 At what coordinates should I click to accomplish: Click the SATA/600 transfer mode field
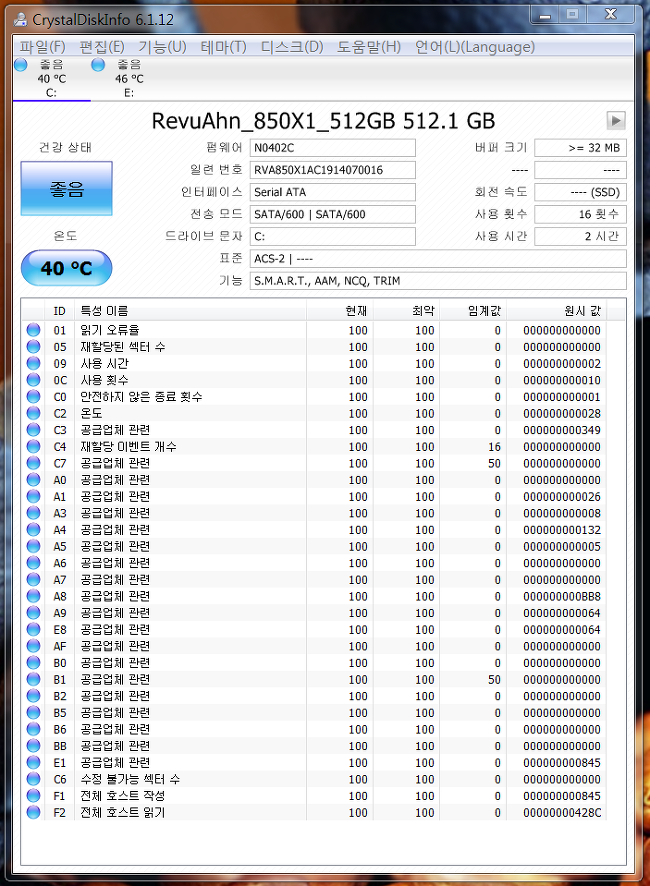pyautogui.click(x=332, y=214)
